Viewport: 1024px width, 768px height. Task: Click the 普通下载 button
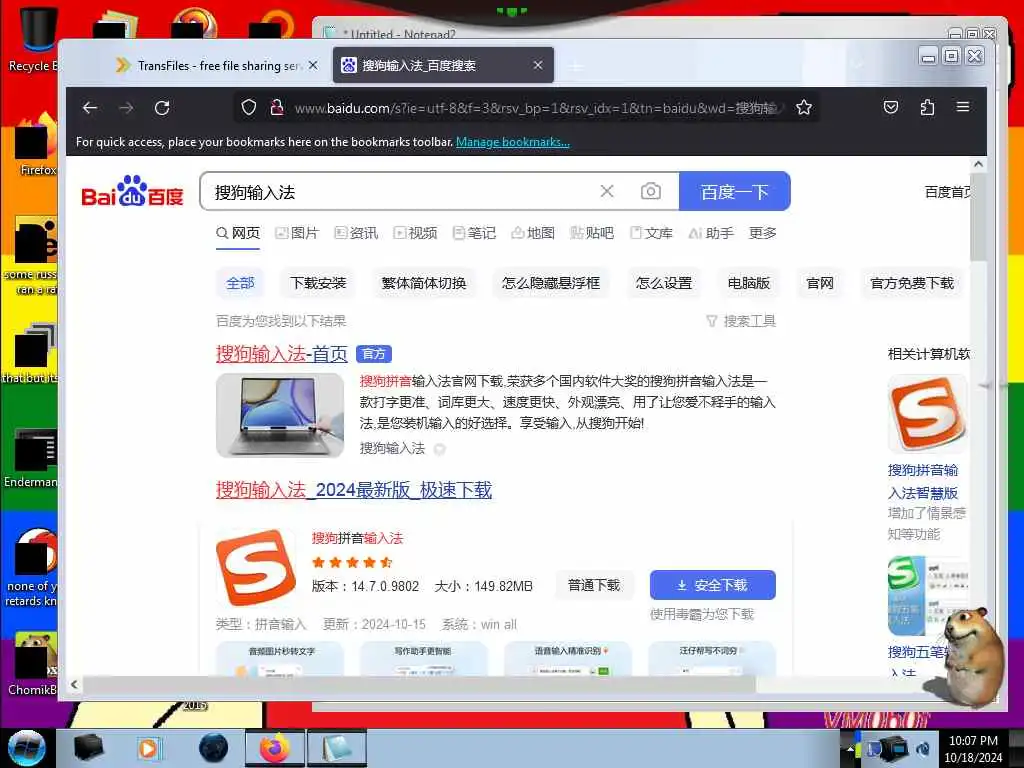[x=594, y=585]
